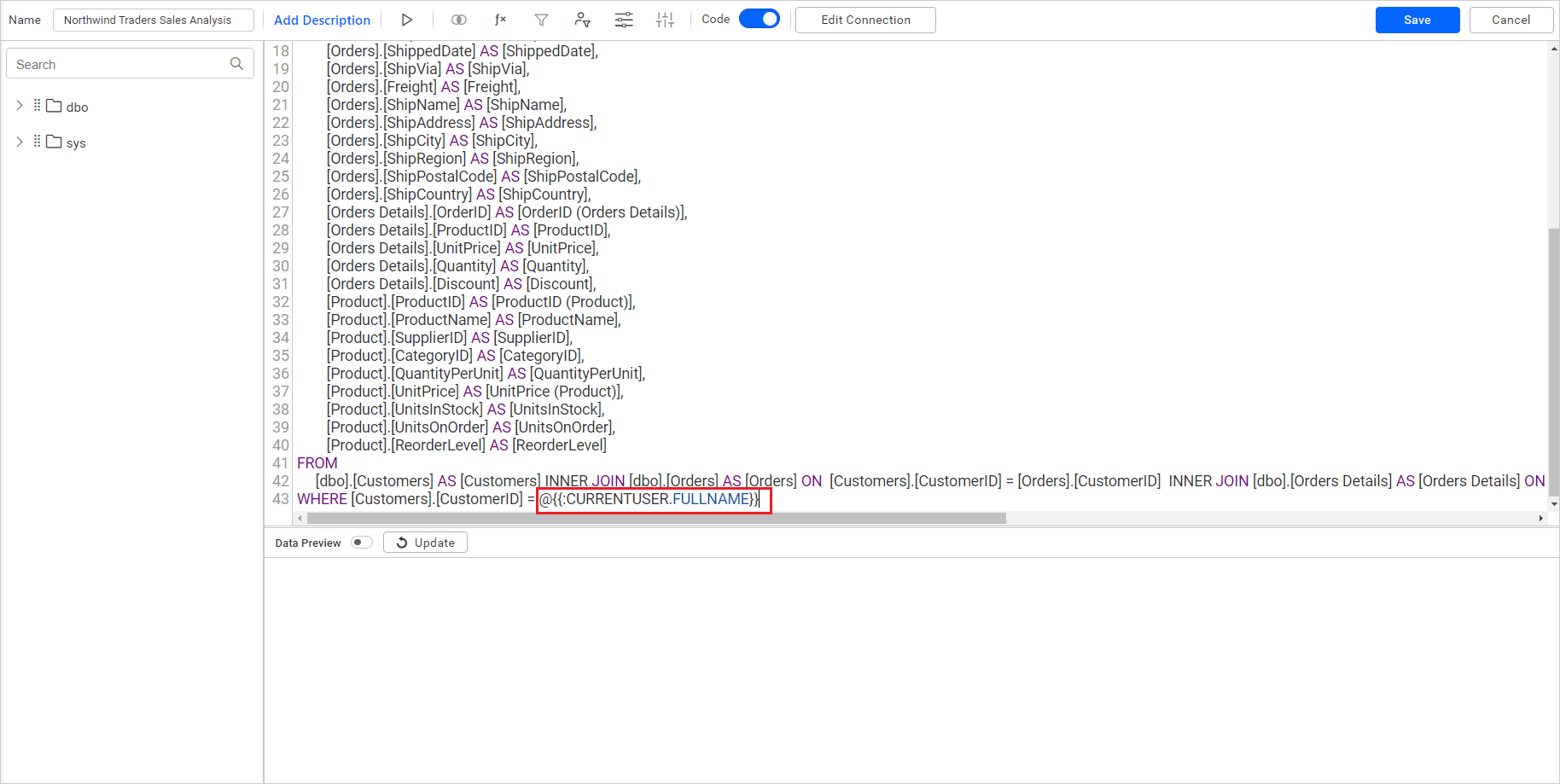
Task: Collapse the sys tree chevron
Action: point(19,142)
